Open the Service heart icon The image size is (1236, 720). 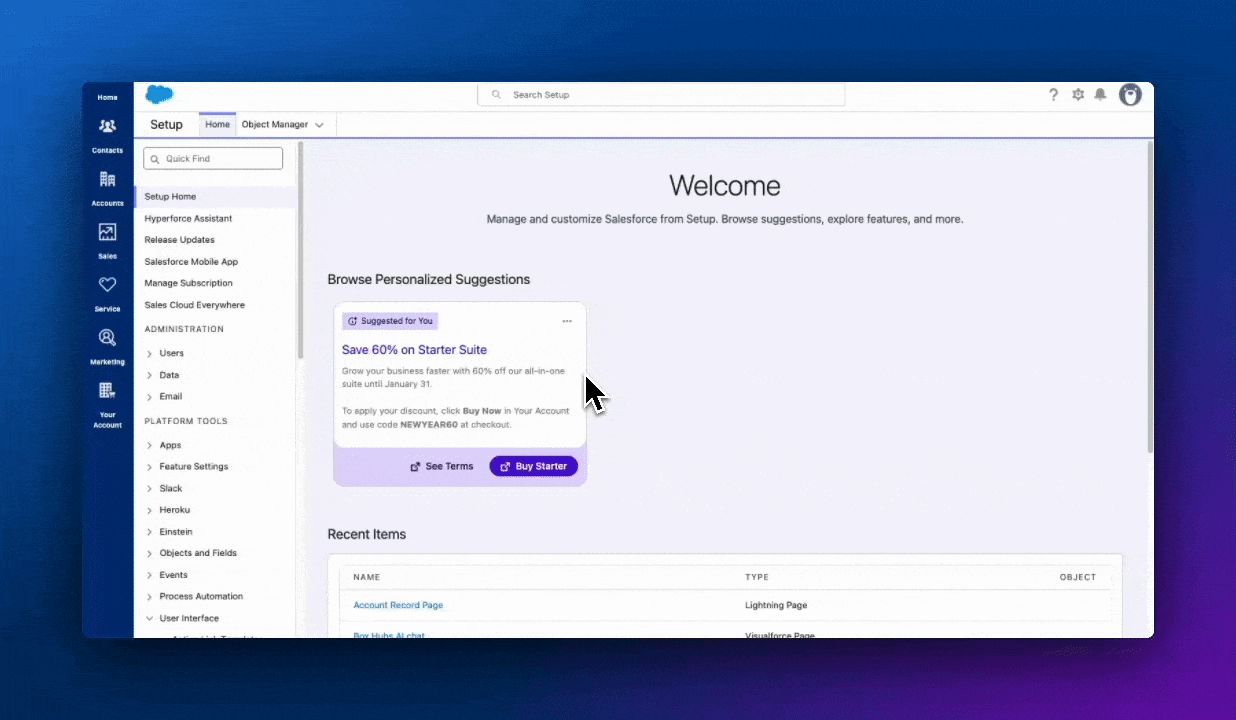[x=107, y=285]
